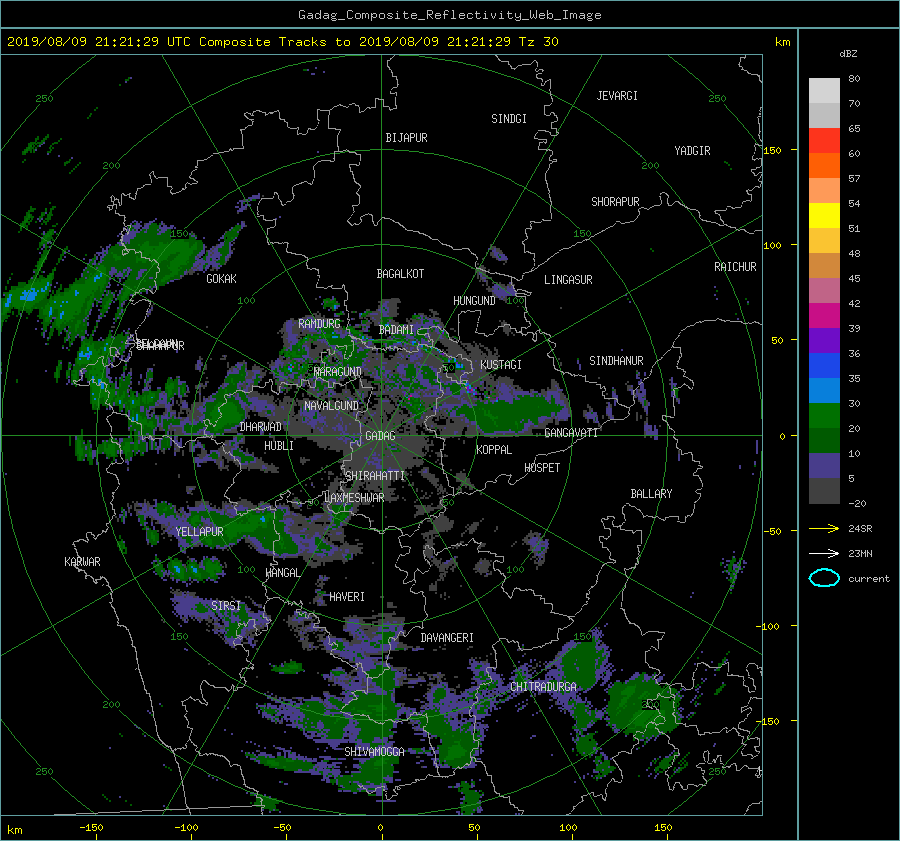
Task: Click the DHARWAD city label
Action: coord(261,427)
